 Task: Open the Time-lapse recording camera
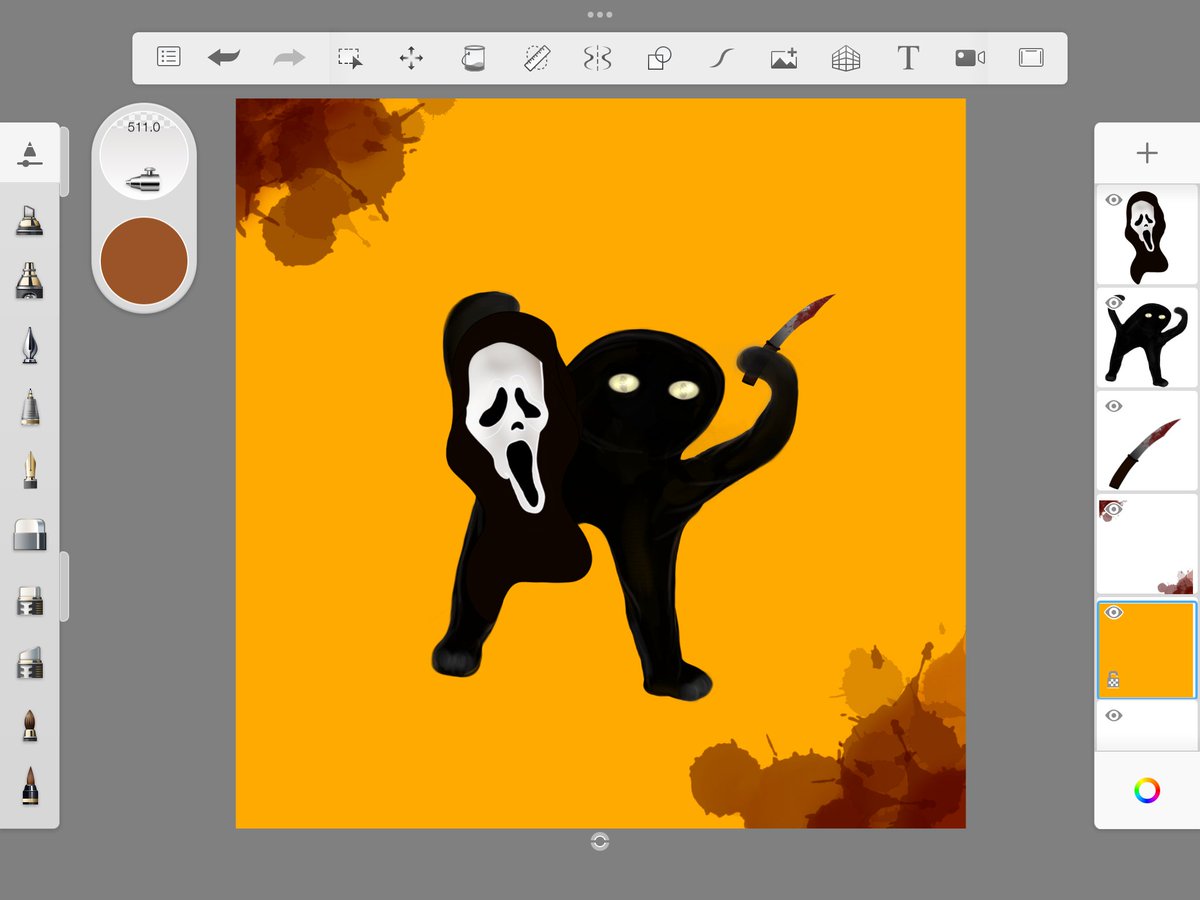coord(970,58)
